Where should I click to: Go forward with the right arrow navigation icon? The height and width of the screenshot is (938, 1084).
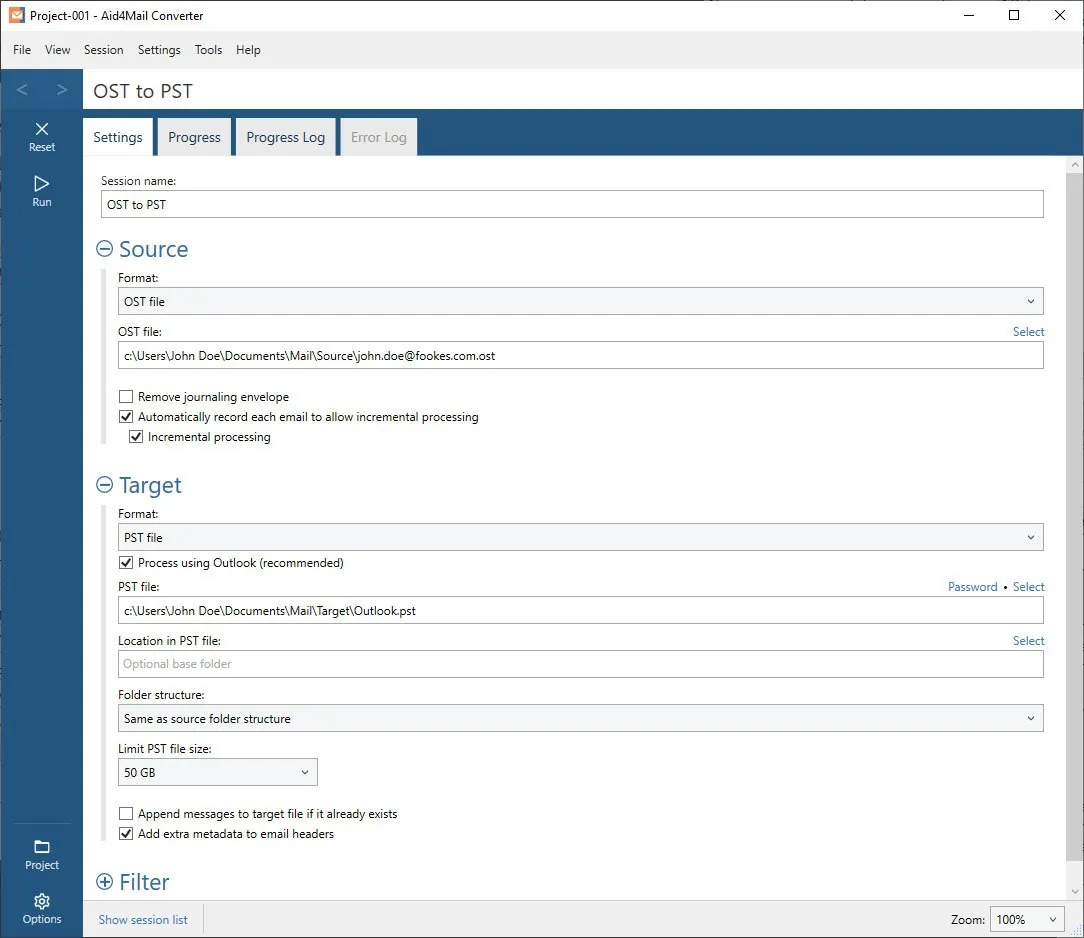[62, 90]
